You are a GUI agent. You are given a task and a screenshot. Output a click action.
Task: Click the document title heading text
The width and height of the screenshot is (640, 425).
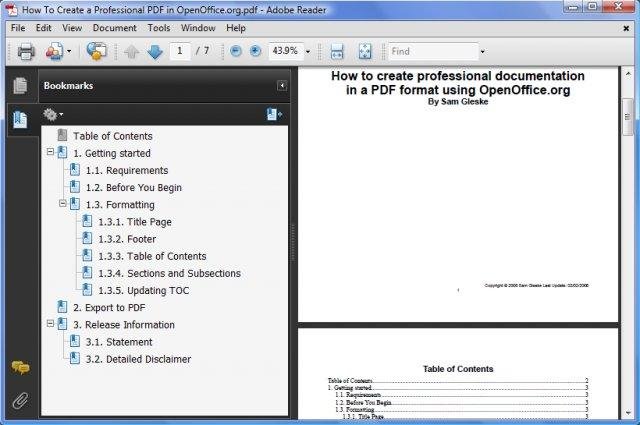(458, 83)
